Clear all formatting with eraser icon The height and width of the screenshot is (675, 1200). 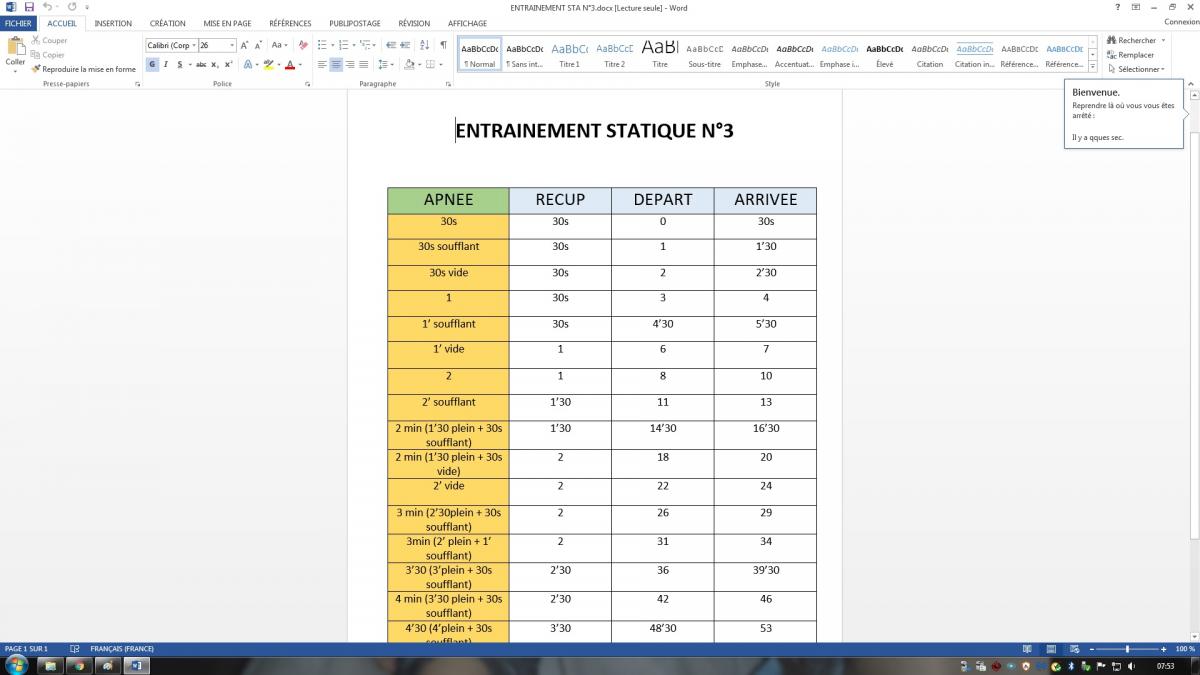point(301,45)
